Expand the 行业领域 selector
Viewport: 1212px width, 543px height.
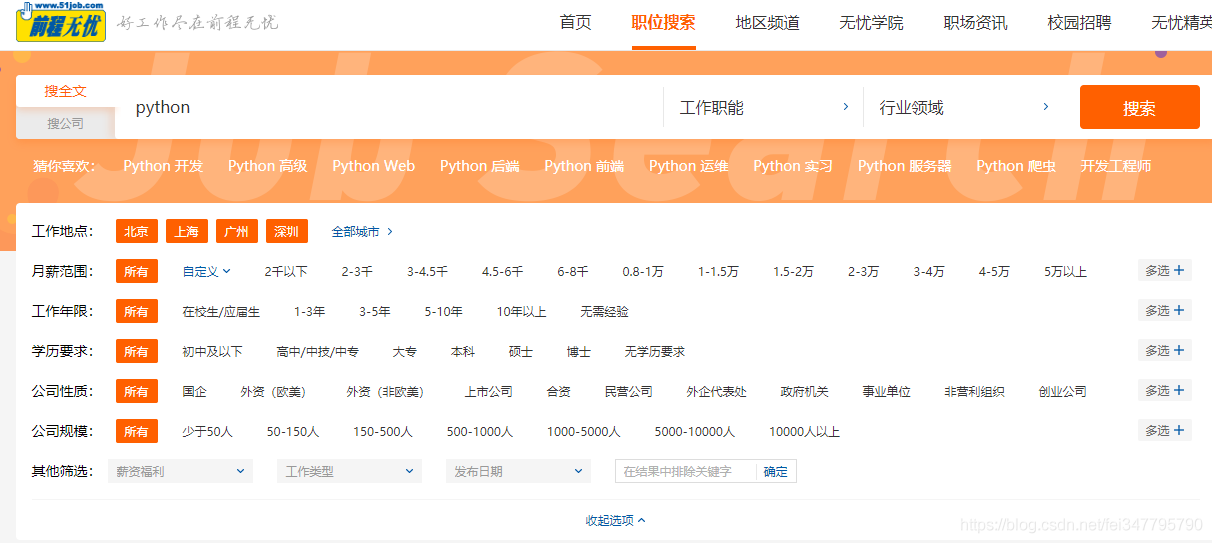[x=964, y=107]
